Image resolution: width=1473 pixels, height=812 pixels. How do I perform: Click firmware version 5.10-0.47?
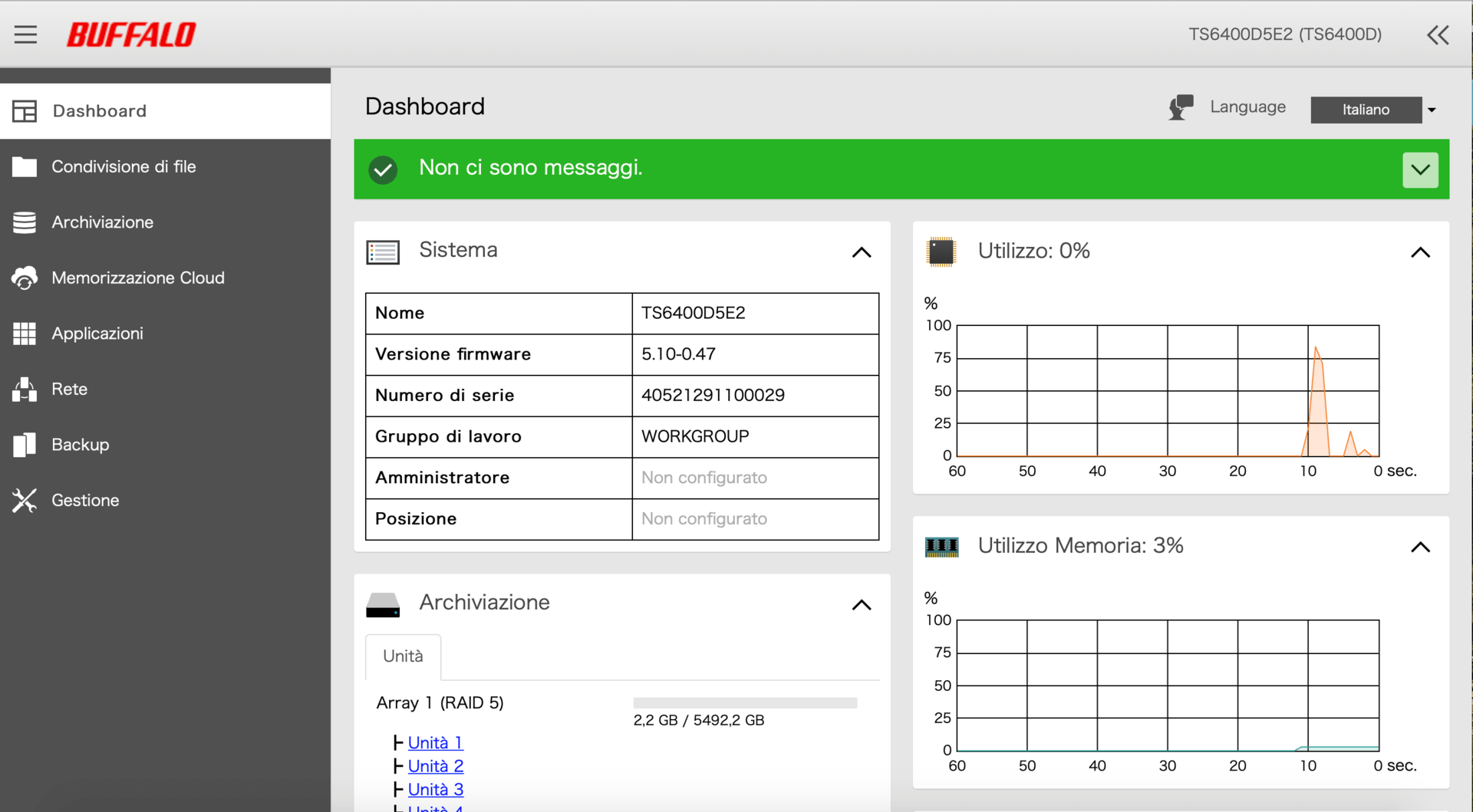coord(678,354)
